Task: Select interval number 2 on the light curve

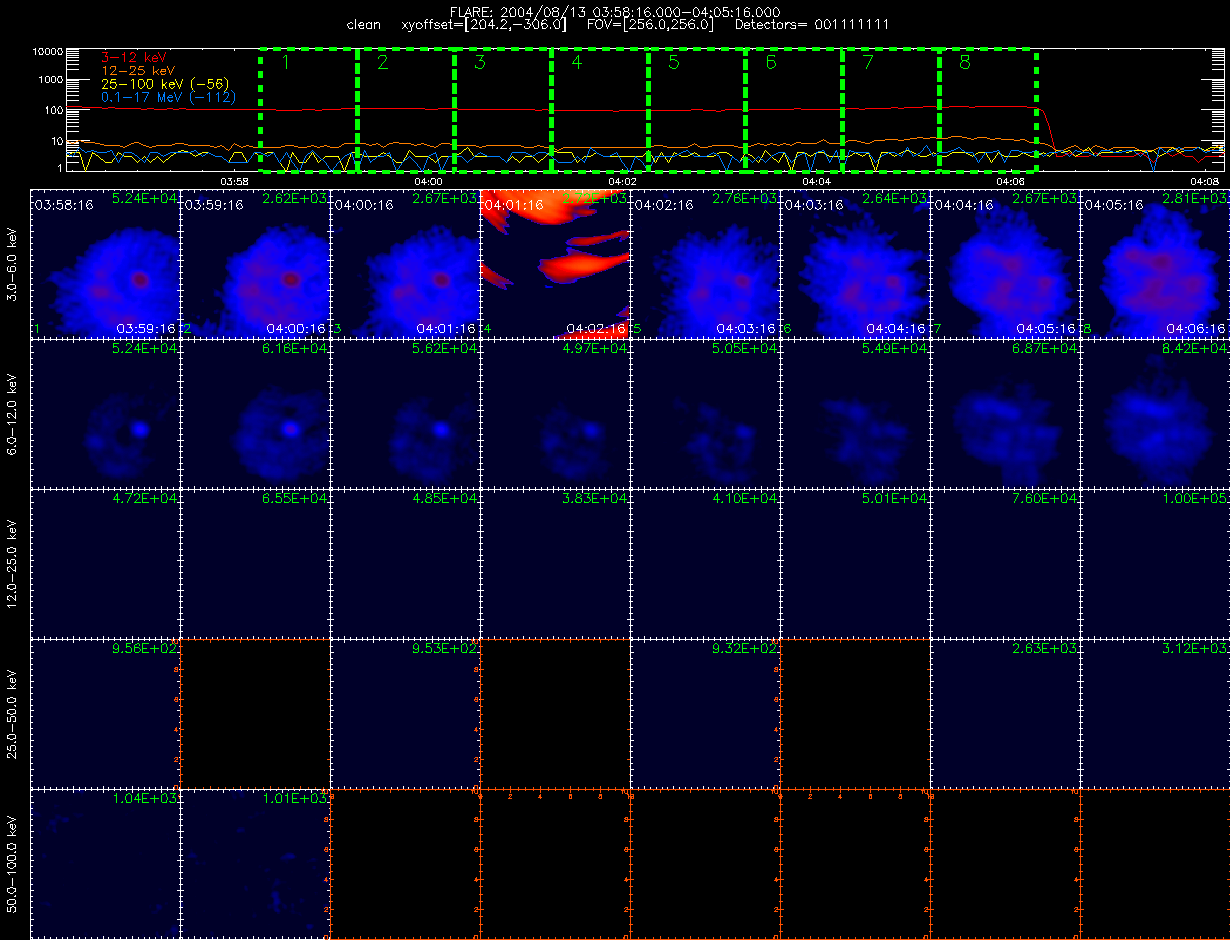Action: pyautogui.click(x=382, y=63)
